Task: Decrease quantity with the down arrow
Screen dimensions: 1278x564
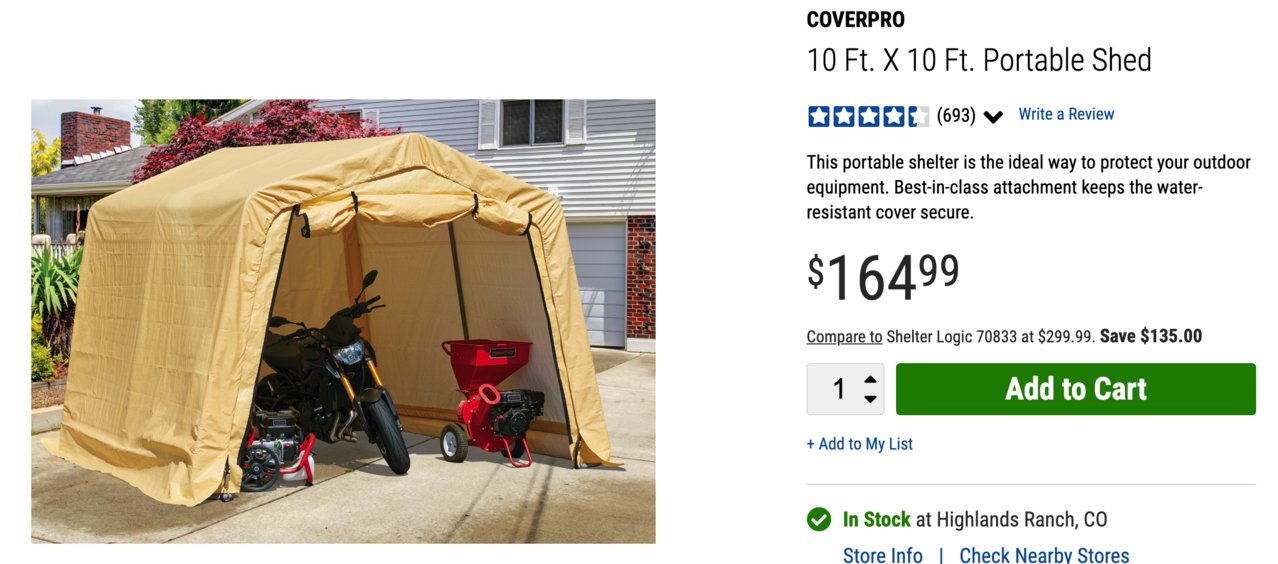Action: pos(870,399)
